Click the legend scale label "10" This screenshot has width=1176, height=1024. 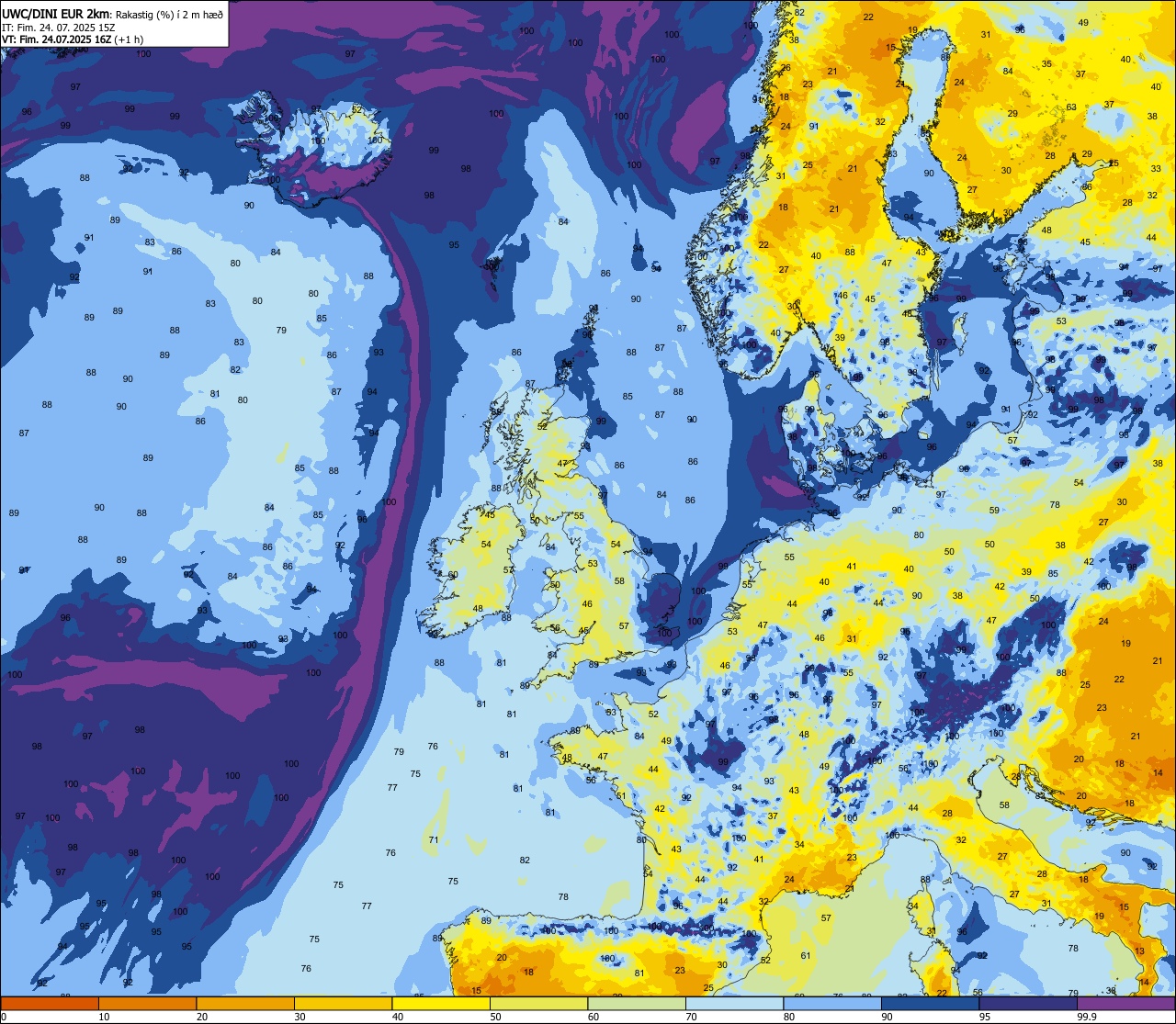click(x=104, y=1017)
